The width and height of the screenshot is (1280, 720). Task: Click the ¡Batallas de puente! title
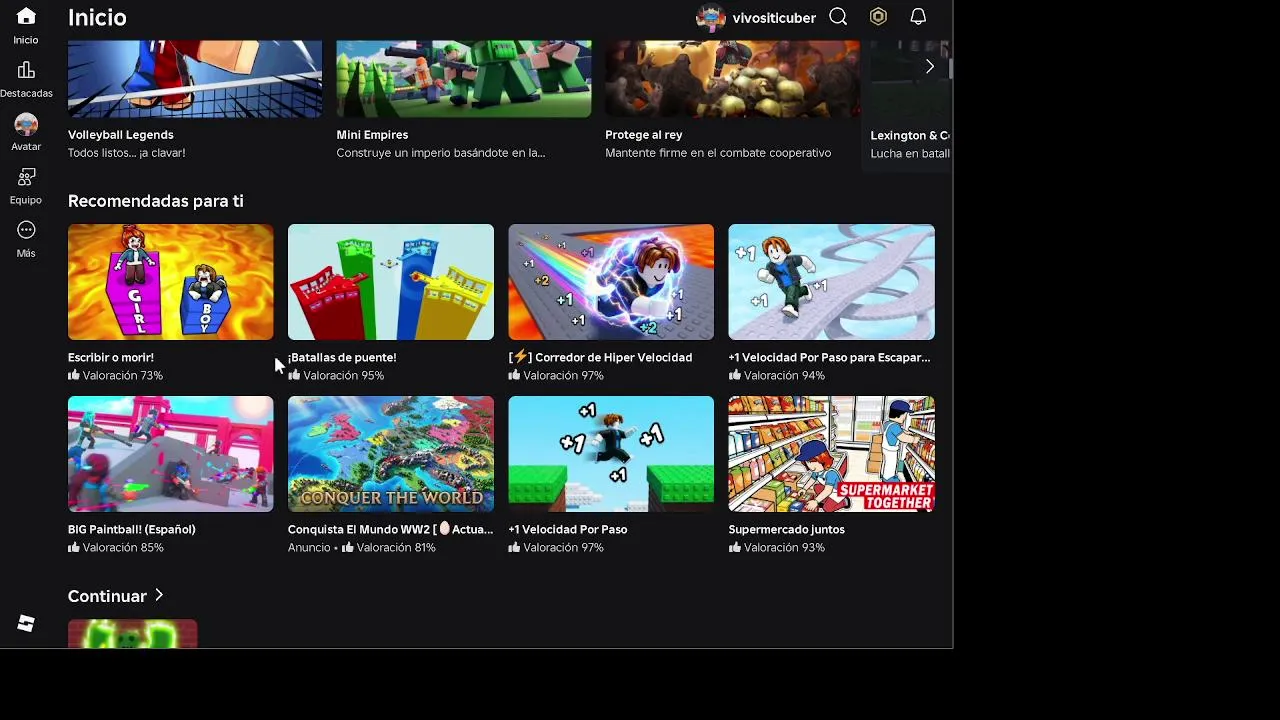coord(342,357)
